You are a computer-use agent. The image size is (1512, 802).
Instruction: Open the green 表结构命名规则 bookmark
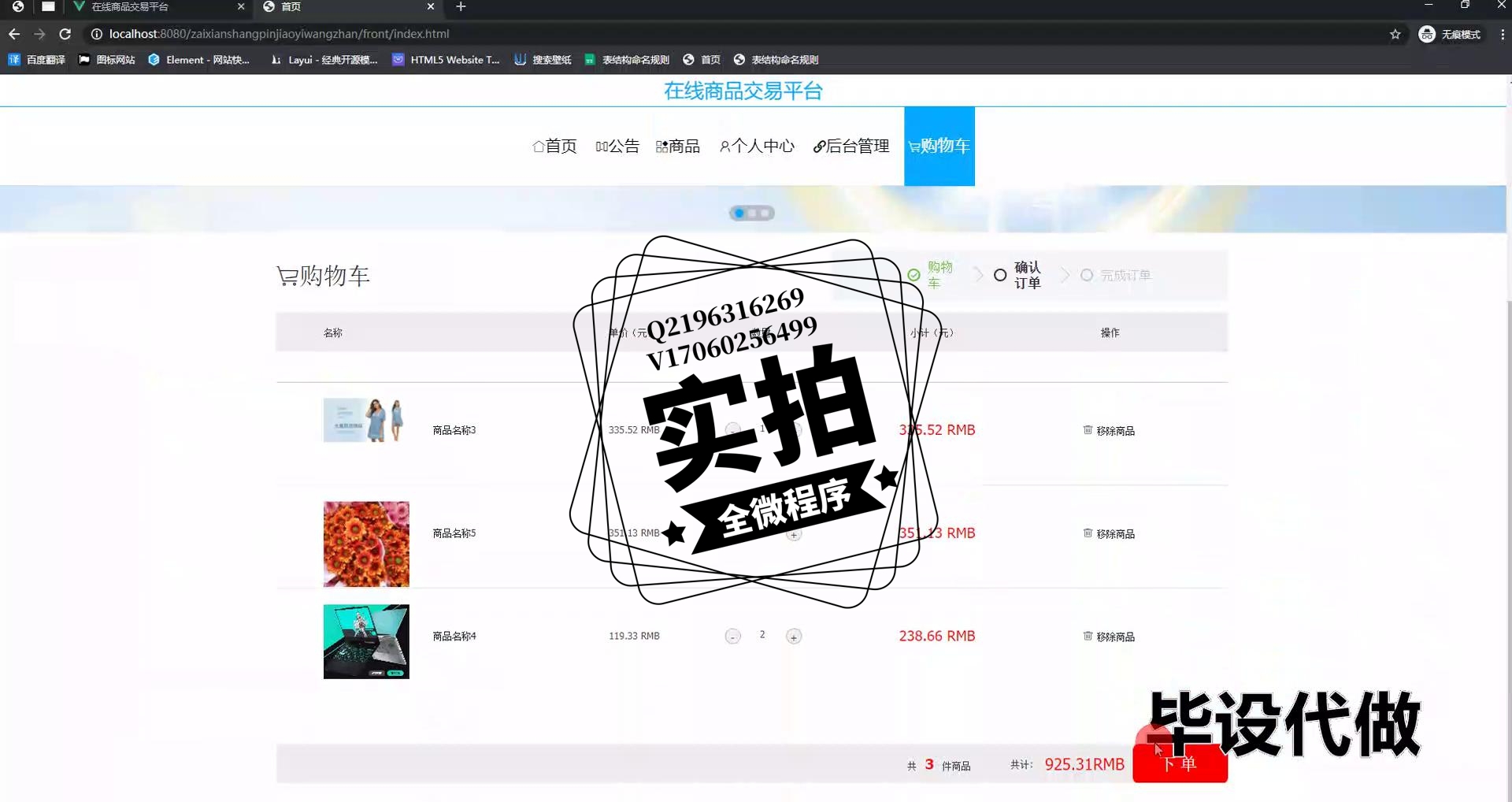point(627,60)
